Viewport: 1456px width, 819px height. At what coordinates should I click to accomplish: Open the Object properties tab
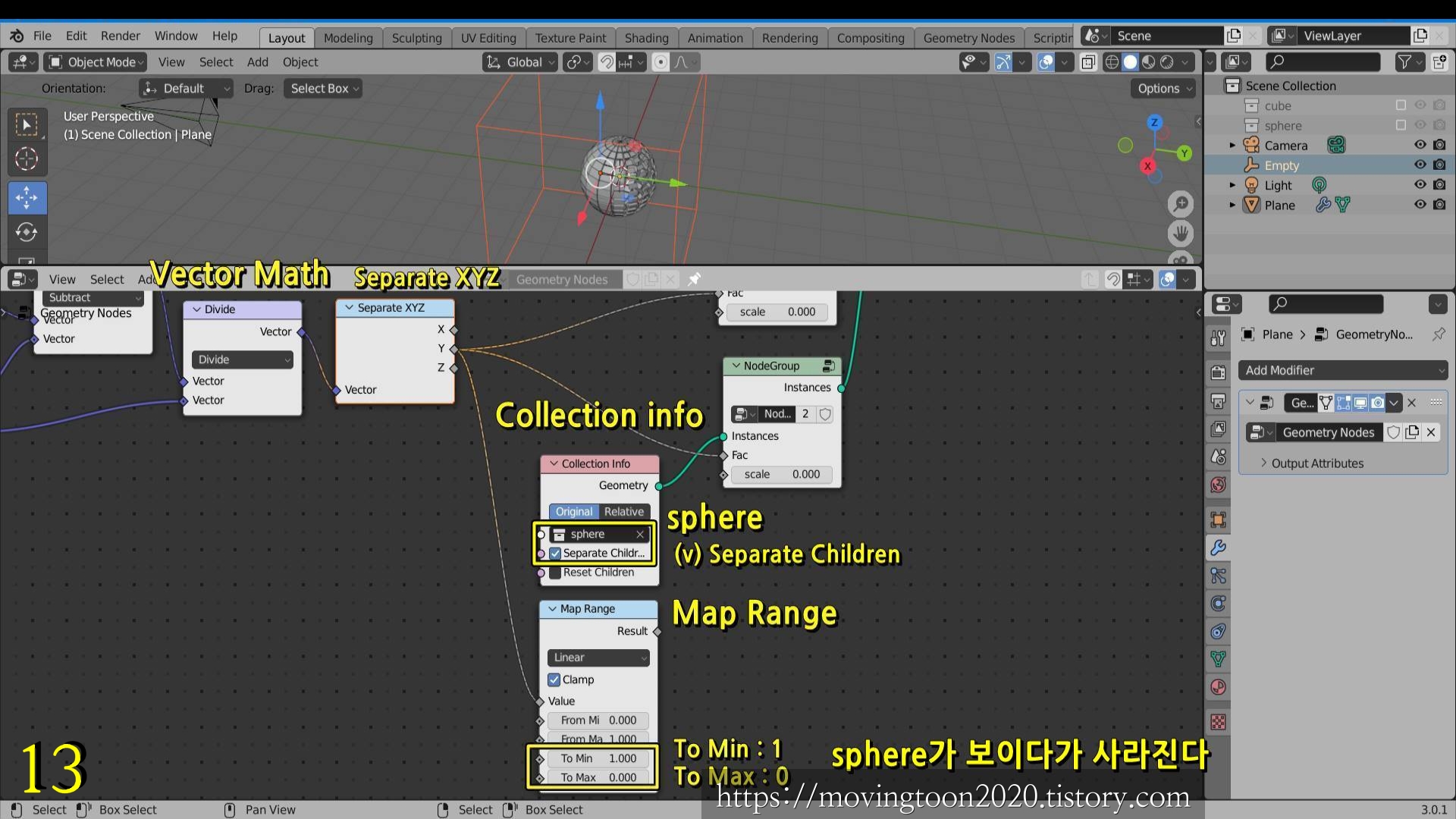pyautogui.click(x=1219, y=519)
